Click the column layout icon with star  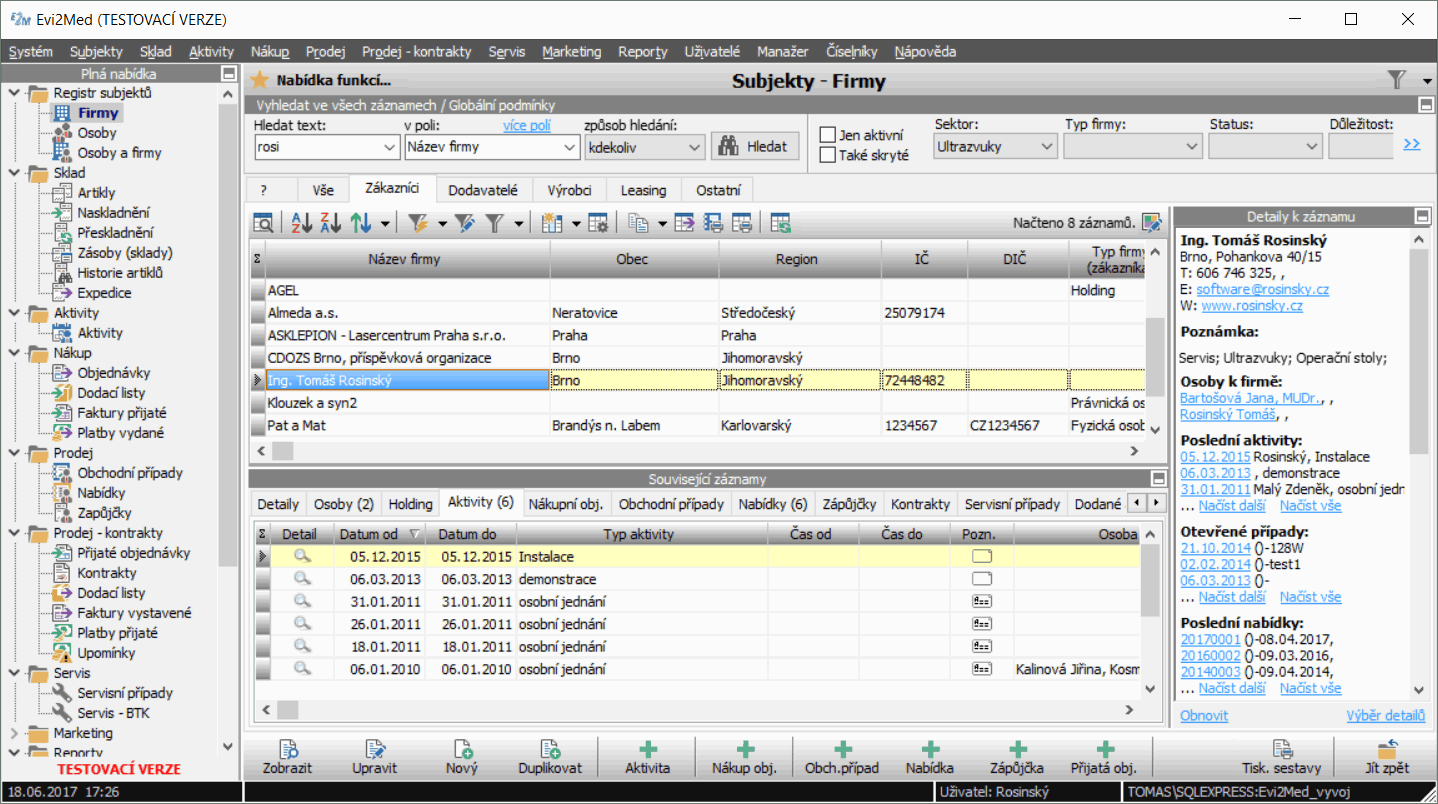coord(552,223)
